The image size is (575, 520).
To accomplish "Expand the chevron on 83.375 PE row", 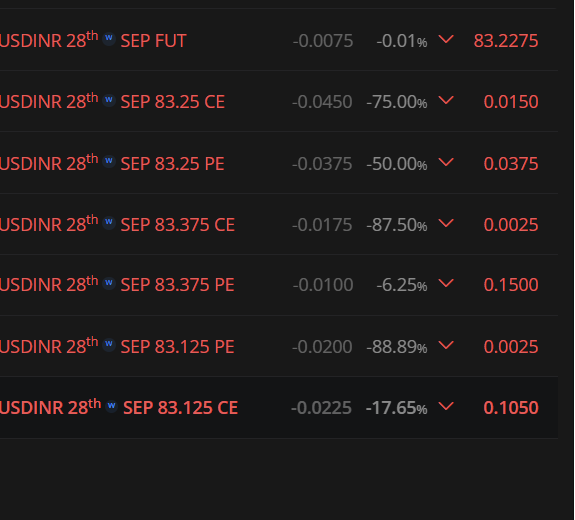I will click(x=446, y=283).
